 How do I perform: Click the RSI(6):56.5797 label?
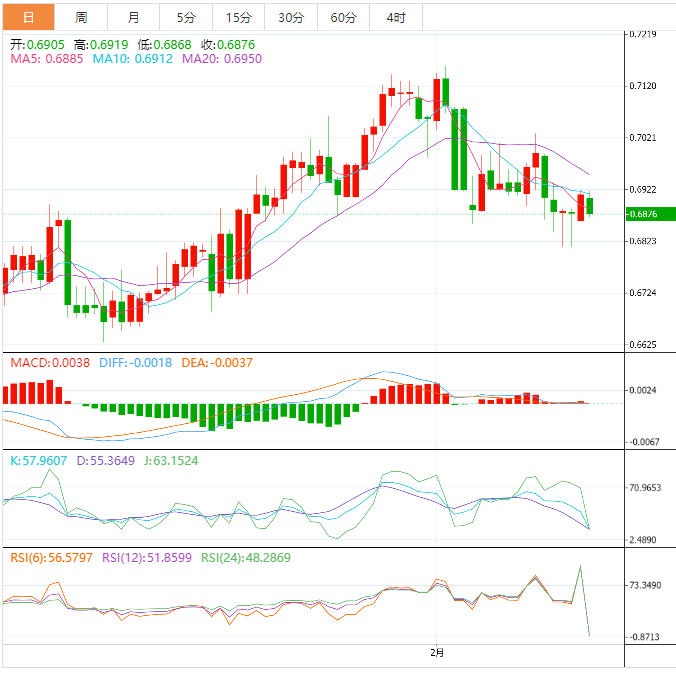point(52,558)
